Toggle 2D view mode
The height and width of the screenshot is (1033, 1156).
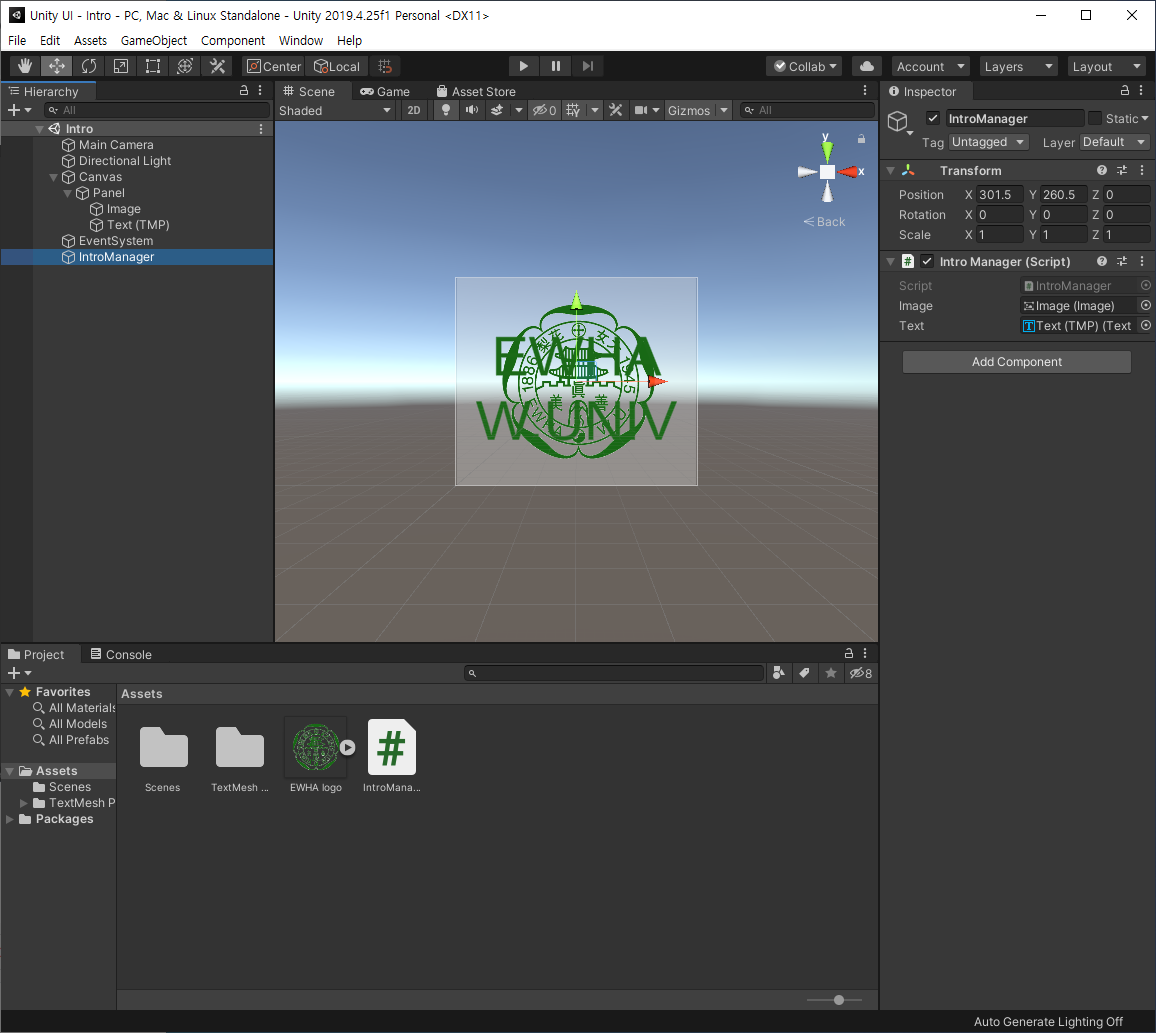click(x=414, y=110)
